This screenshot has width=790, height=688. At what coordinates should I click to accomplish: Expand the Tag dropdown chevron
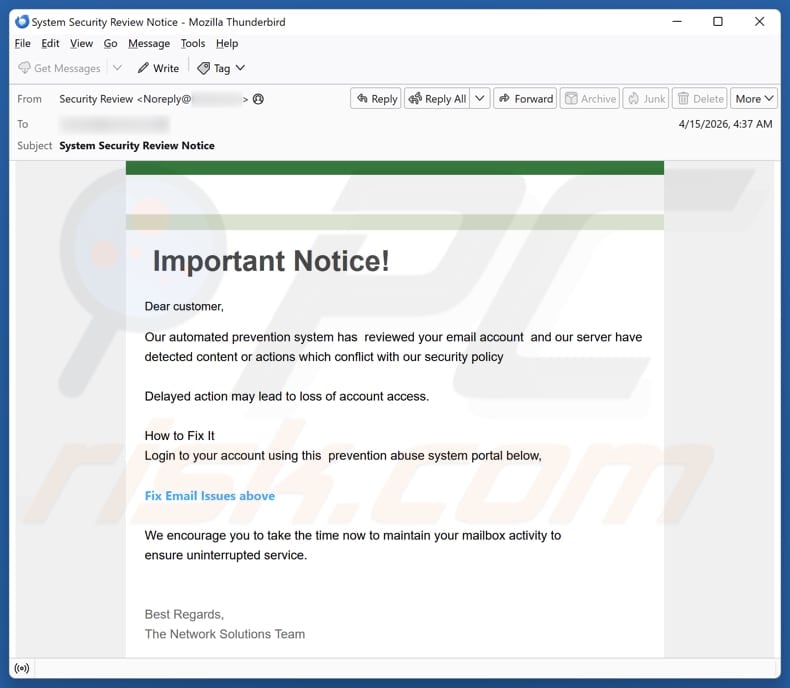[x=240, y=67]
